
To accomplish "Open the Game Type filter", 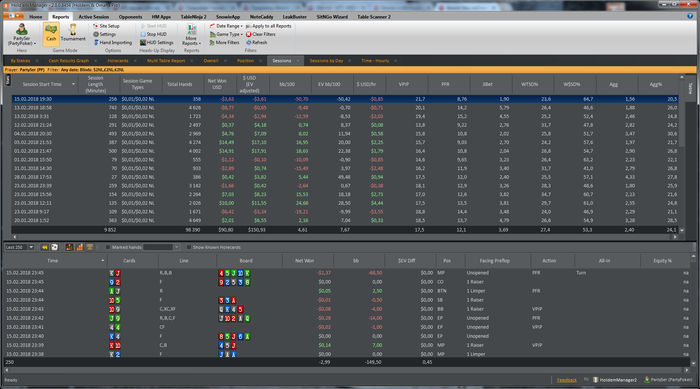I will pyautogui.click(x=226, y=34).
